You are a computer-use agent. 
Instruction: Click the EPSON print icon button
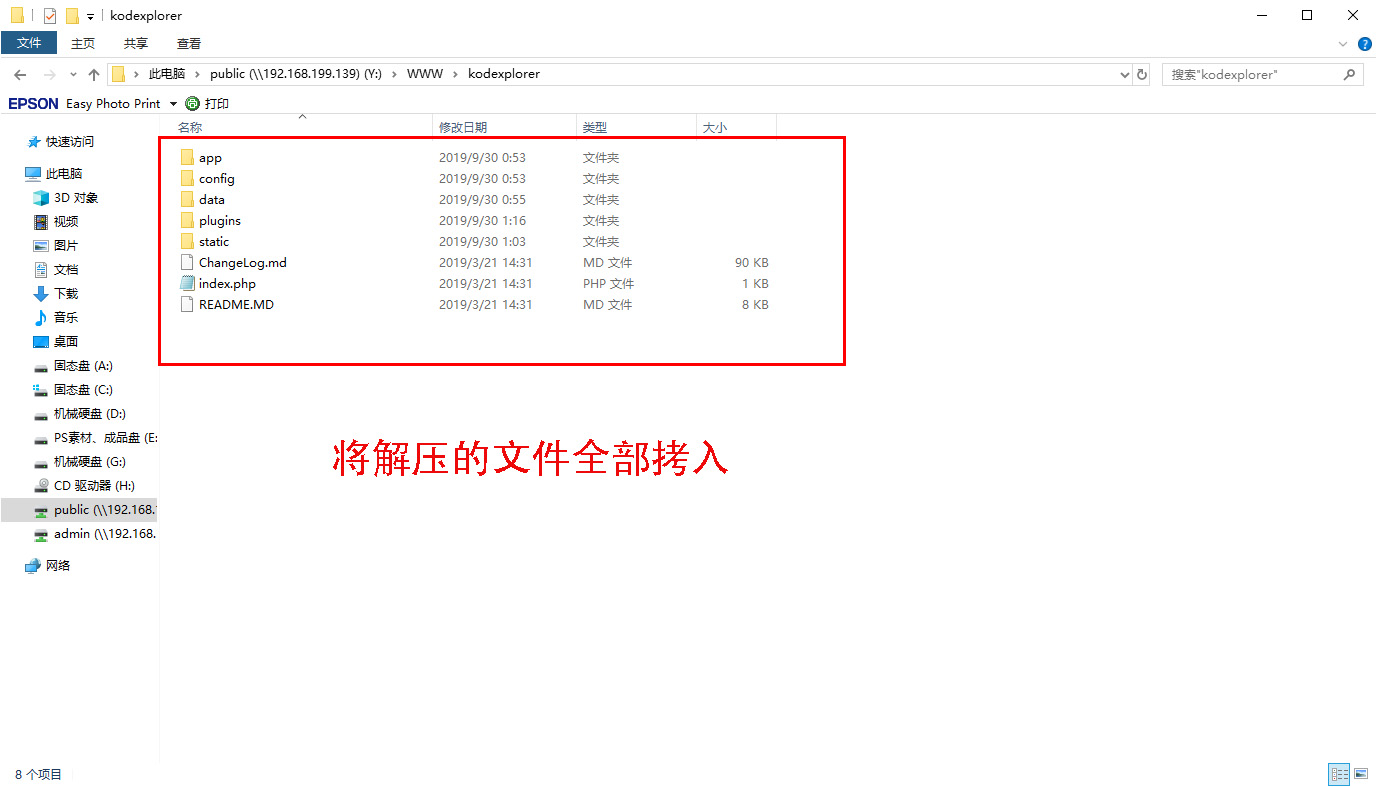pyautogui.click(x=193, y=103)
